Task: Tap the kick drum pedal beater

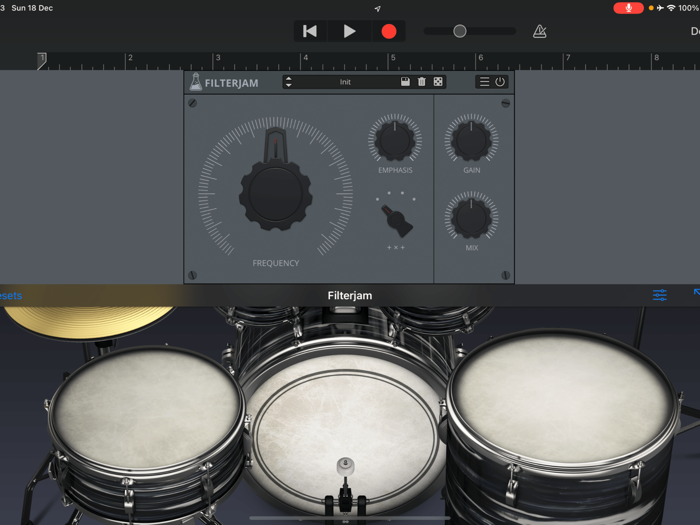Action: pyautogui.click(x=345, y=466)
